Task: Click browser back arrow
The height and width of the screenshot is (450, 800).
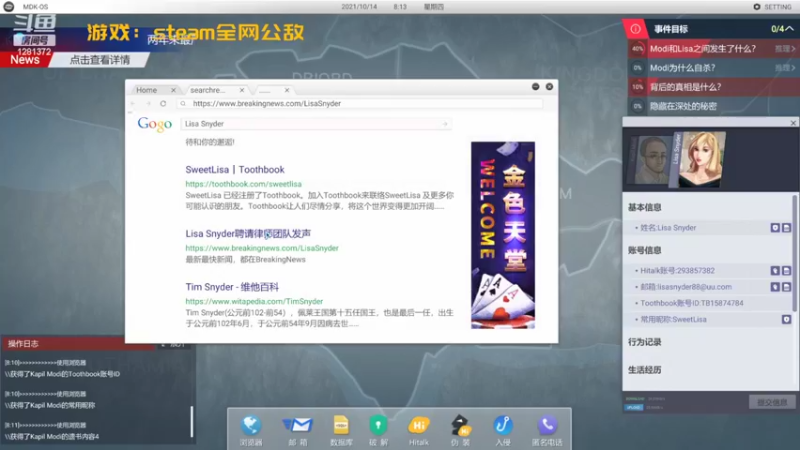Action: [133, 104]
